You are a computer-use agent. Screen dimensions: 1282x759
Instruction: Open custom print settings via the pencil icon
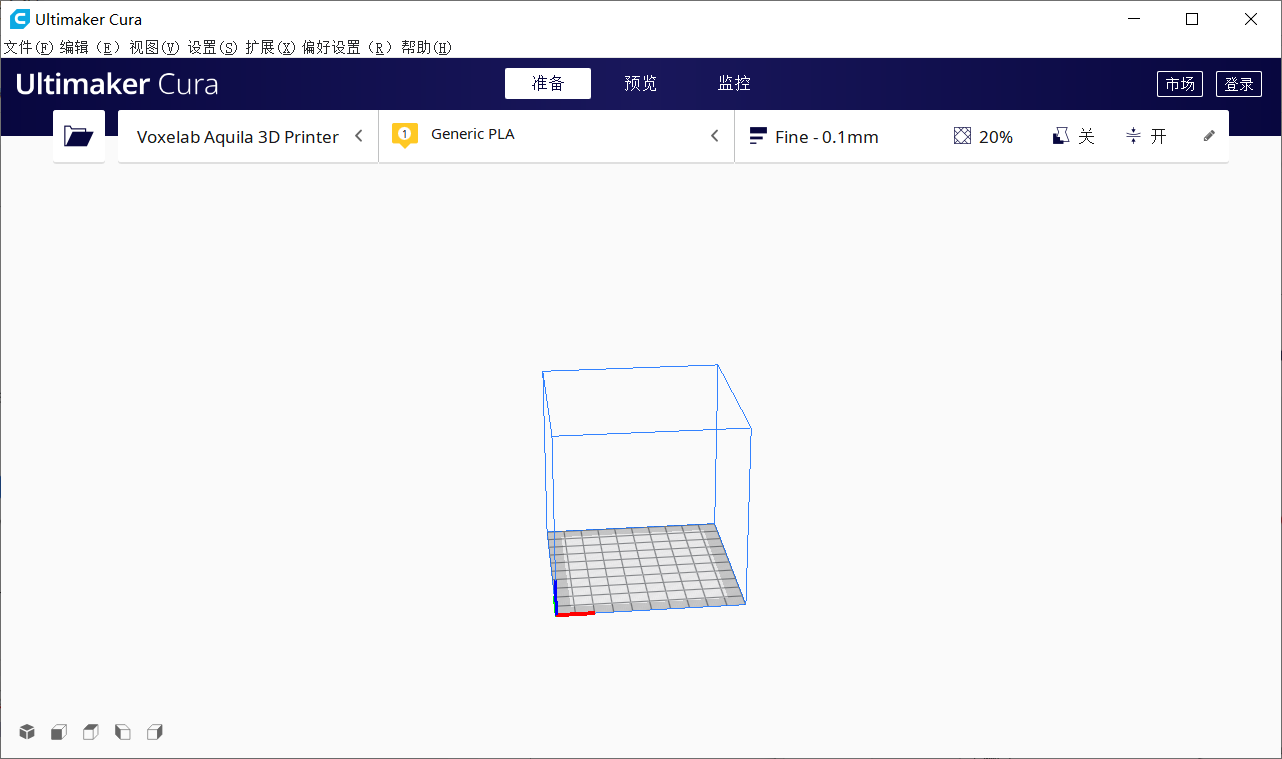(1208, 135)
